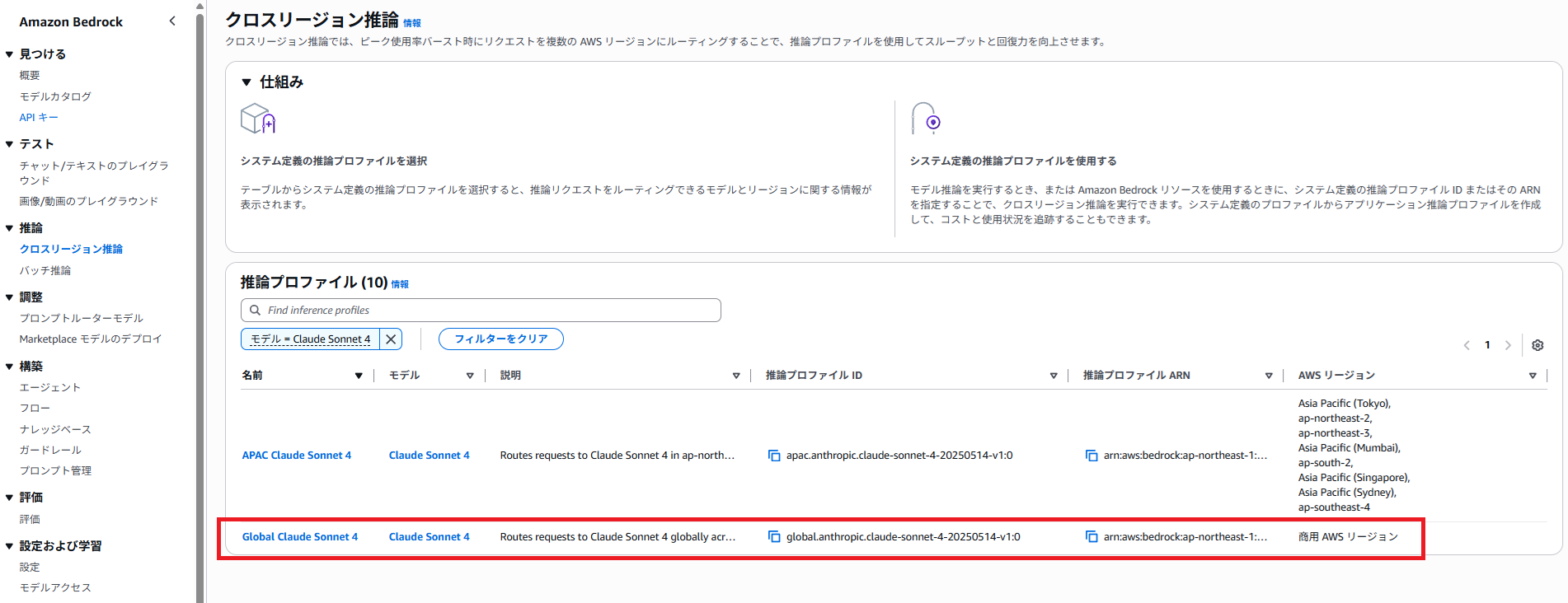Image resolution: width=1568 pixels, height=603 pixels.
Task: Click the フィルターをクリア button
Action: (x=501, y=339)
